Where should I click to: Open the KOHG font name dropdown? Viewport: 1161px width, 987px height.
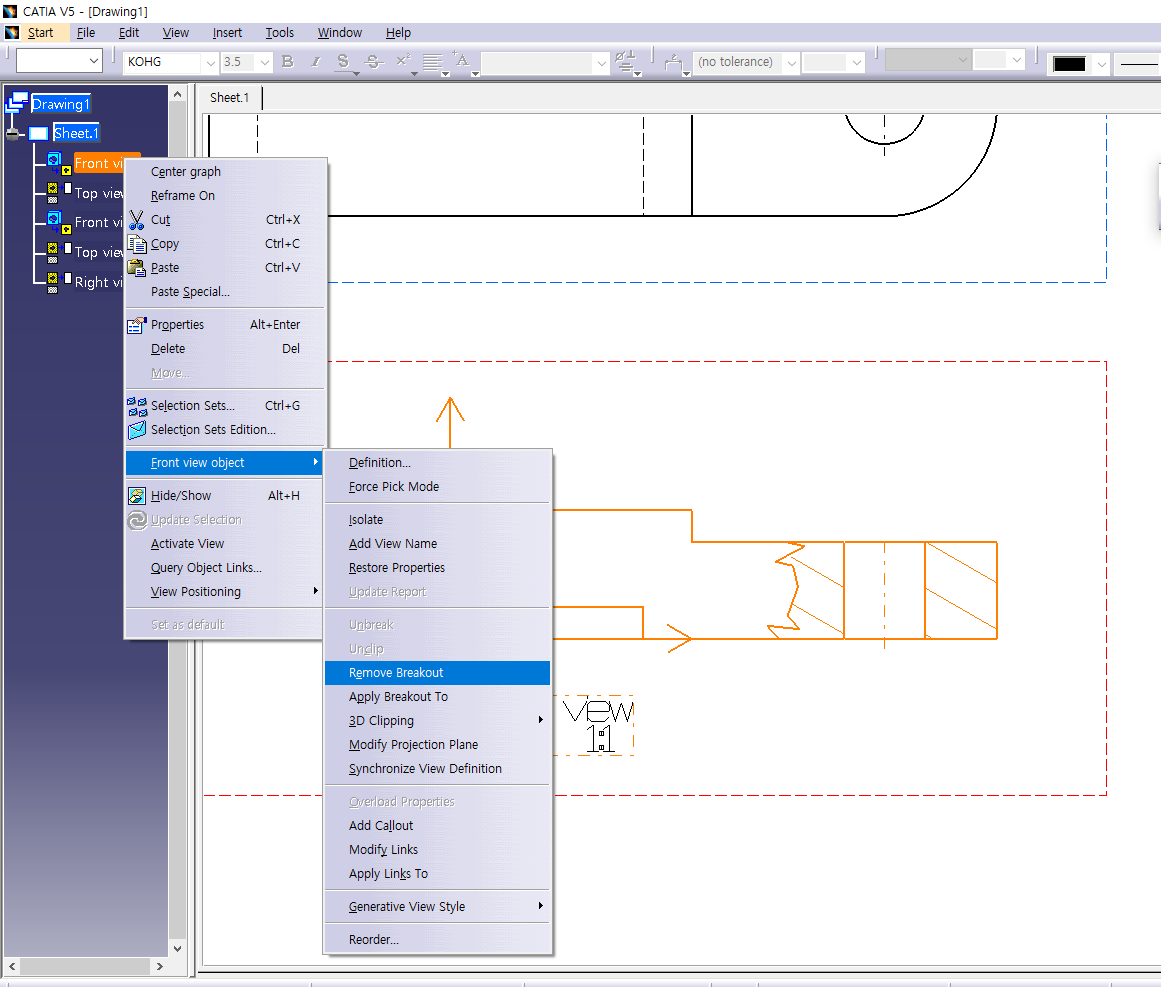(x=210, y=62)
